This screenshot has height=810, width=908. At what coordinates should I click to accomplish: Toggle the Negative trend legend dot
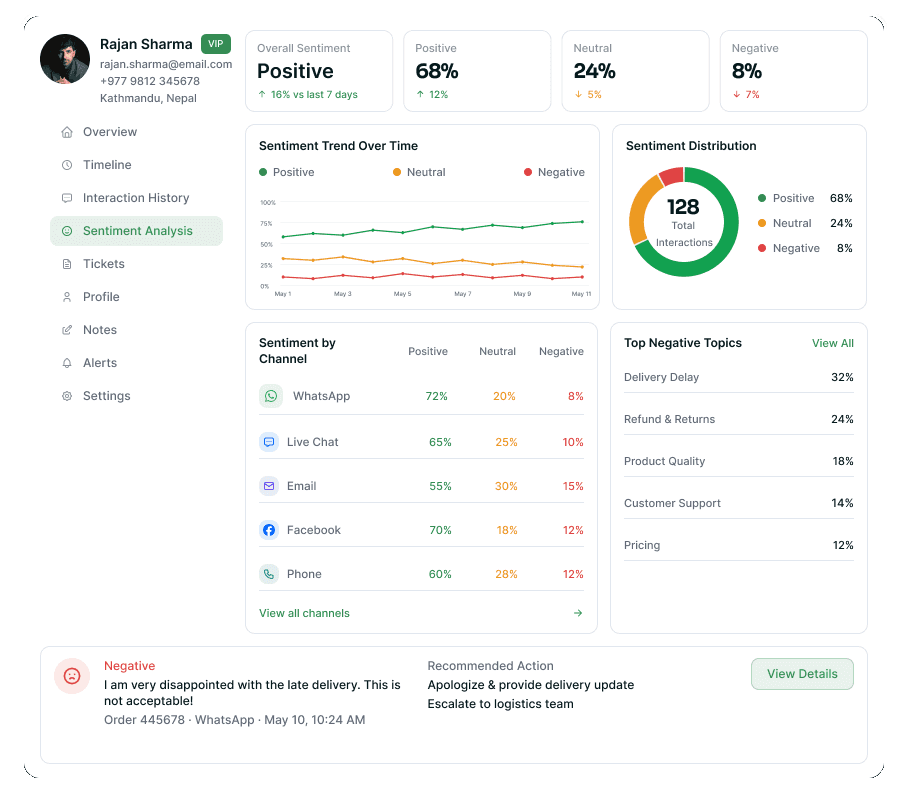click(528, 172)
